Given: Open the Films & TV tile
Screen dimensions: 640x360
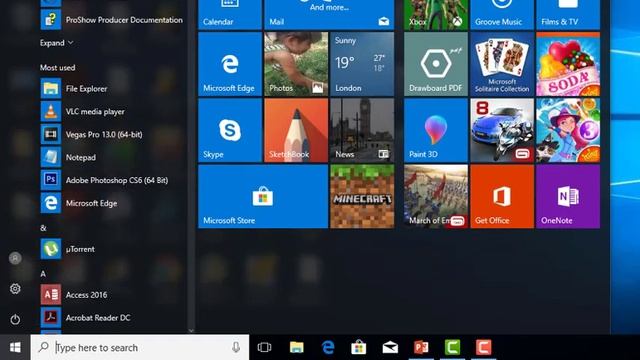Looking at the screenshot, I should click(x=568, y=15).
